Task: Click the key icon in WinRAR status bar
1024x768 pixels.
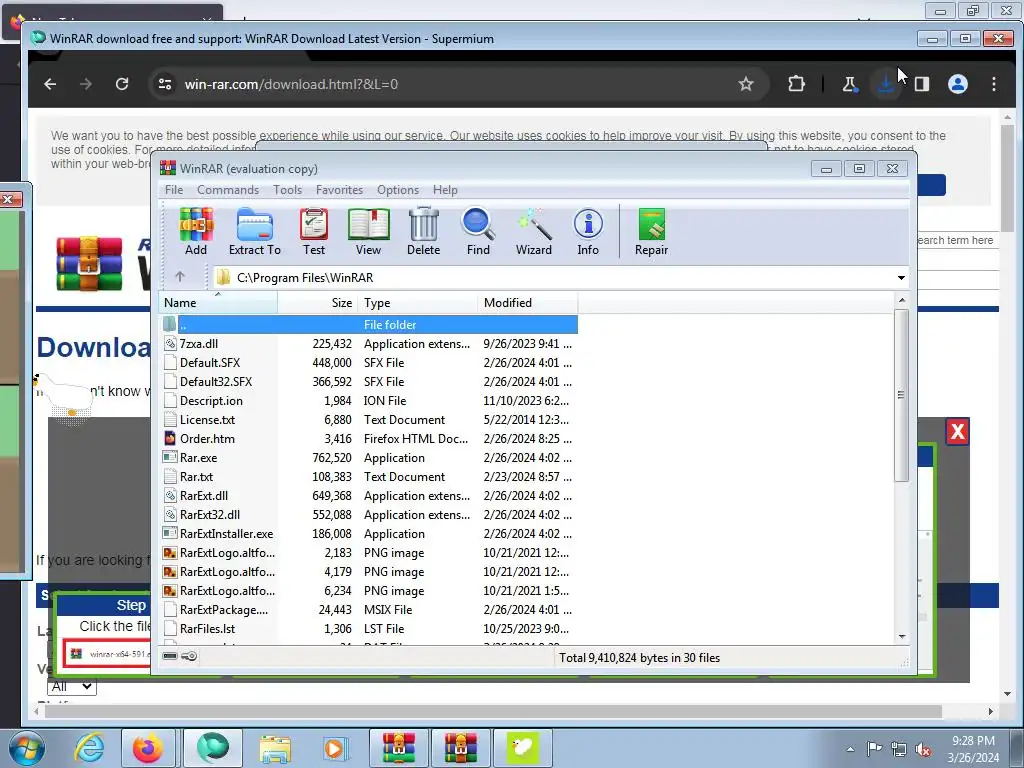Action: pos(189,656)
